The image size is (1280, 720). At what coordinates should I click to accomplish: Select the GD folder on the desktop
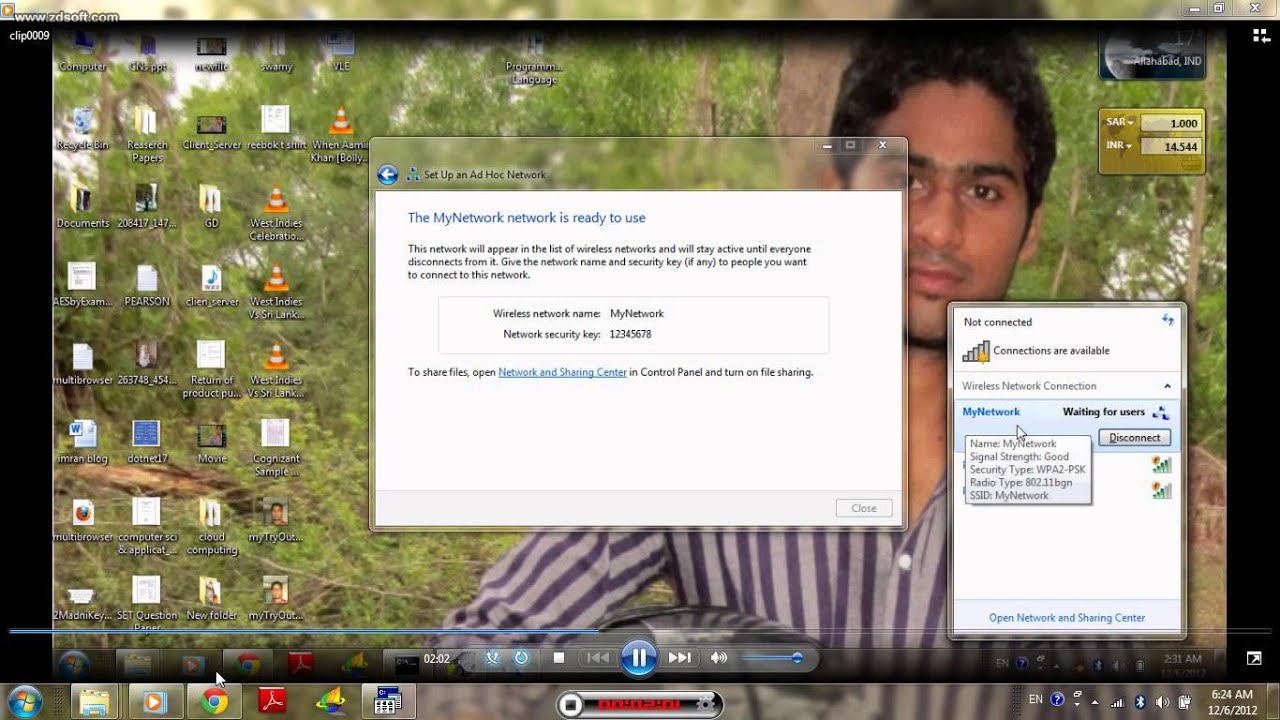(211, 206)
